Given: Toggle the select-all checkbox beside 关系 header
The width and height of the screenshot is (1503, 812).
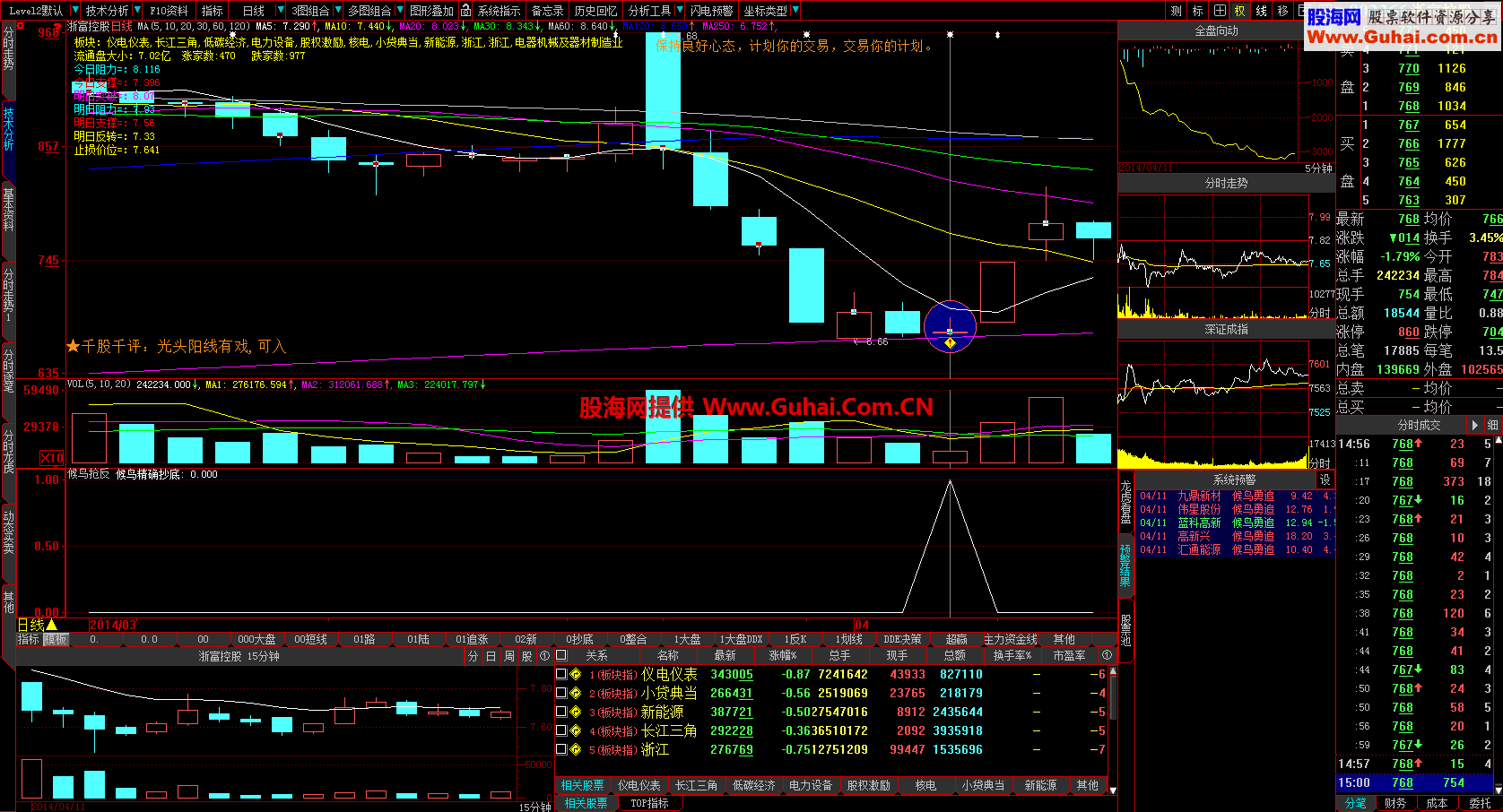Looking at the screenshot, I should click(561, 655).
